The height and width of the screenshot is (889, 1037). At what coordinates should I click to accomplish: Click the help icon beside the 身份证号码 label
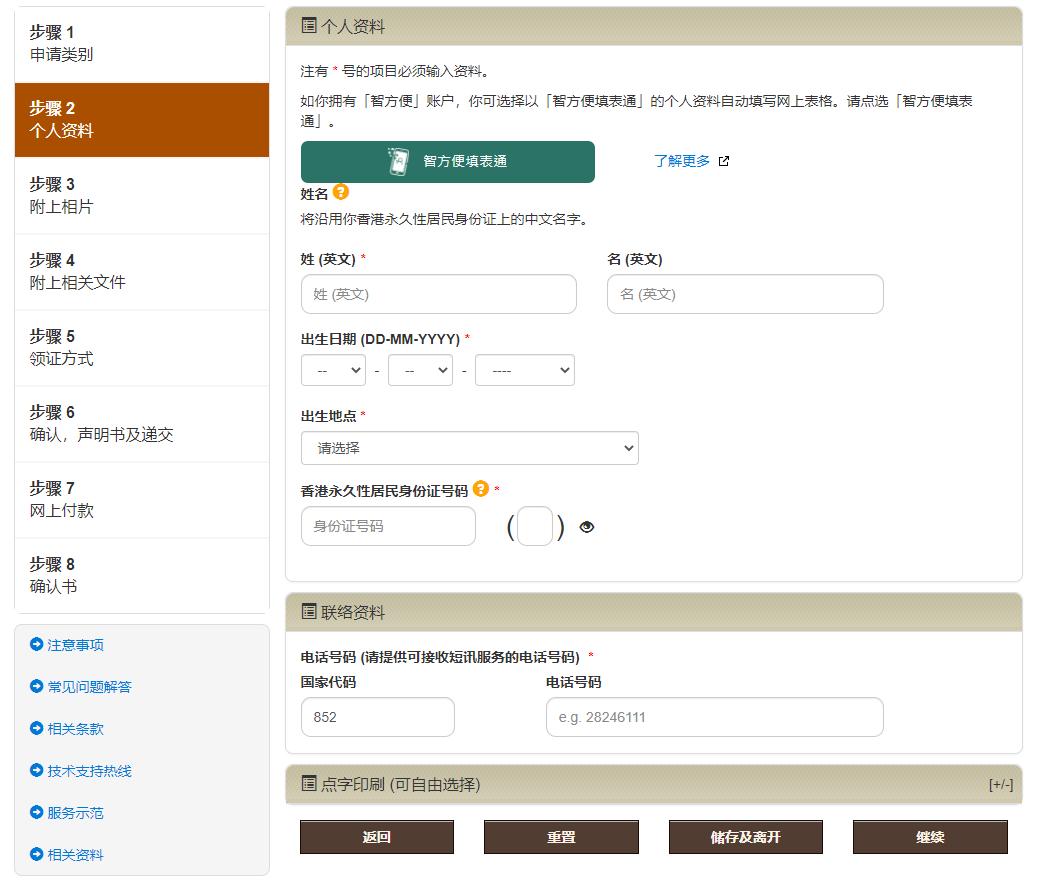[x=481, y=490]
